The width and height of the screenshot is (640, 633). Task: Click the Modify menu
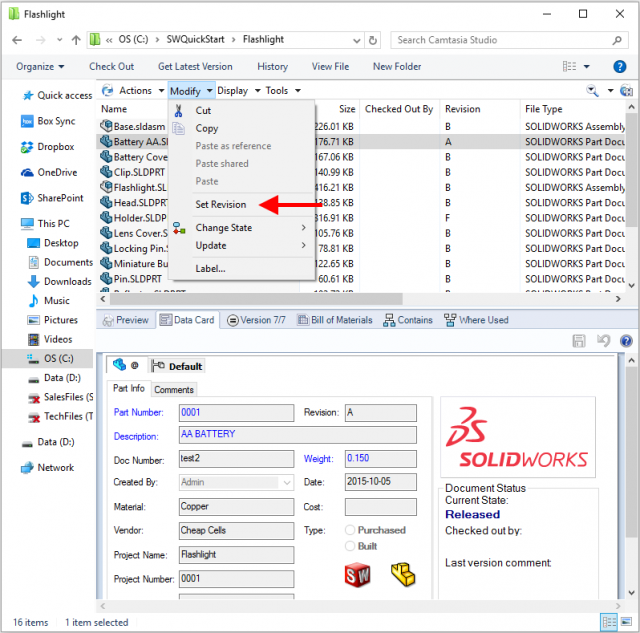point(192,91)
